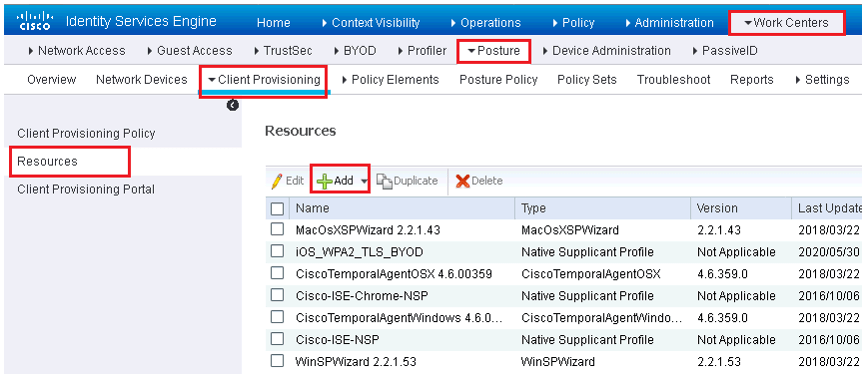The image size is (865, 383).
Task: Expand the Network Access submenu
Action: [76, 51]
